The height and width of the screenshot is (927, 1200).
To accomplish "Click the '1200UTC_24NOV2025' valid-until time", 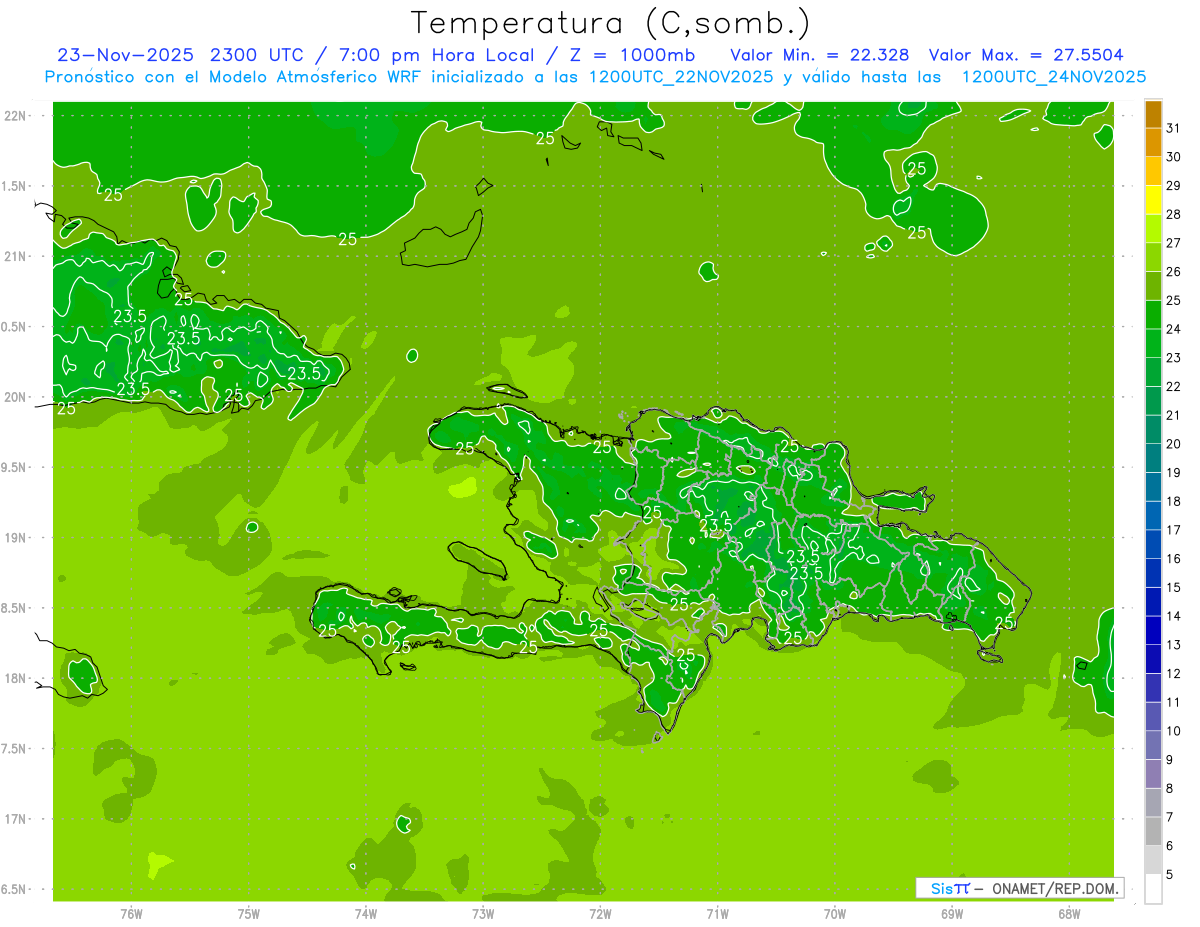I will (1053, 77).
